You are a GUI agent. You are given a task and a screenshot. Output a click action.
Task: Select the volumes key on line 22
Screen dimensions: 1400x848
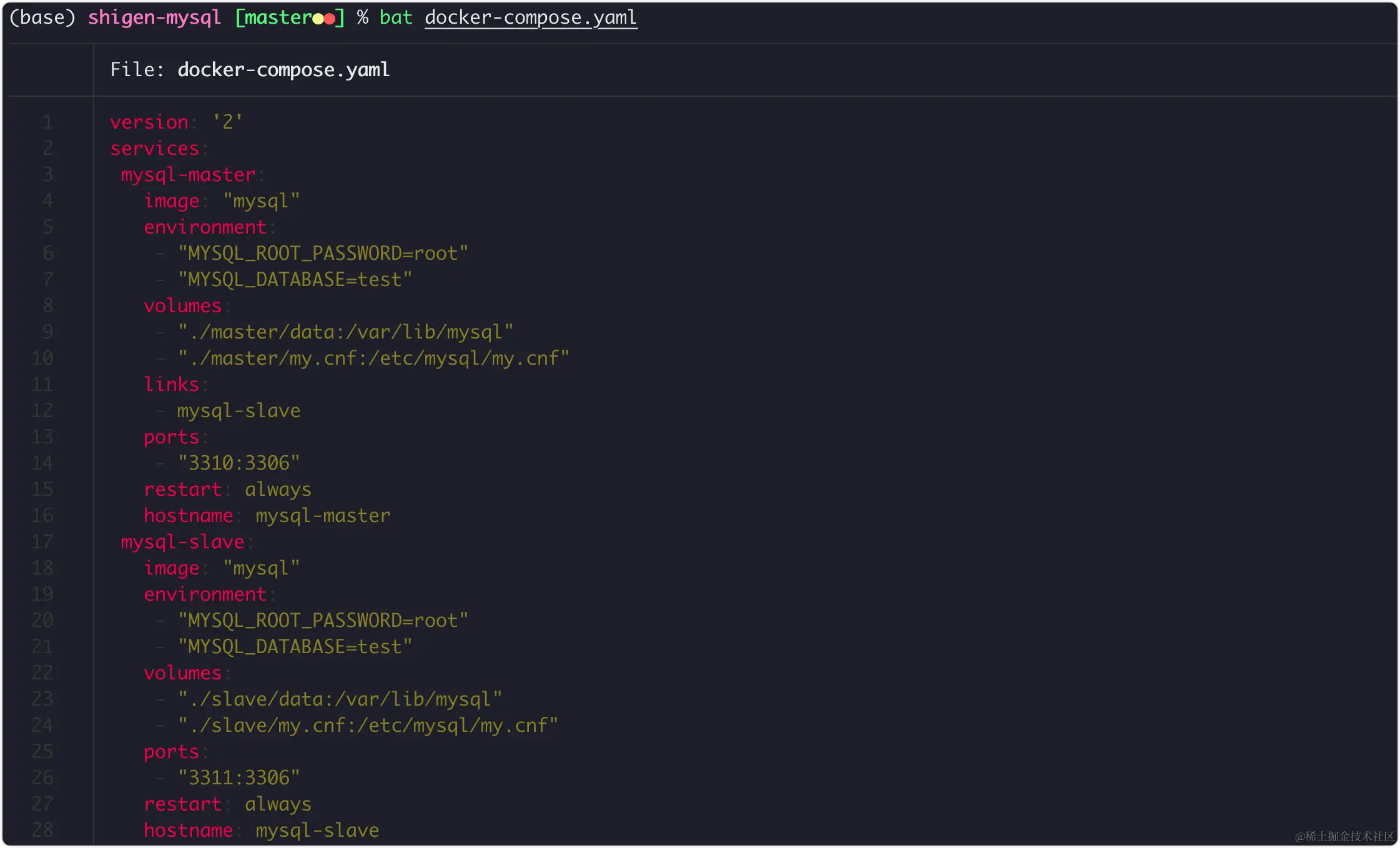pos(183,673)
